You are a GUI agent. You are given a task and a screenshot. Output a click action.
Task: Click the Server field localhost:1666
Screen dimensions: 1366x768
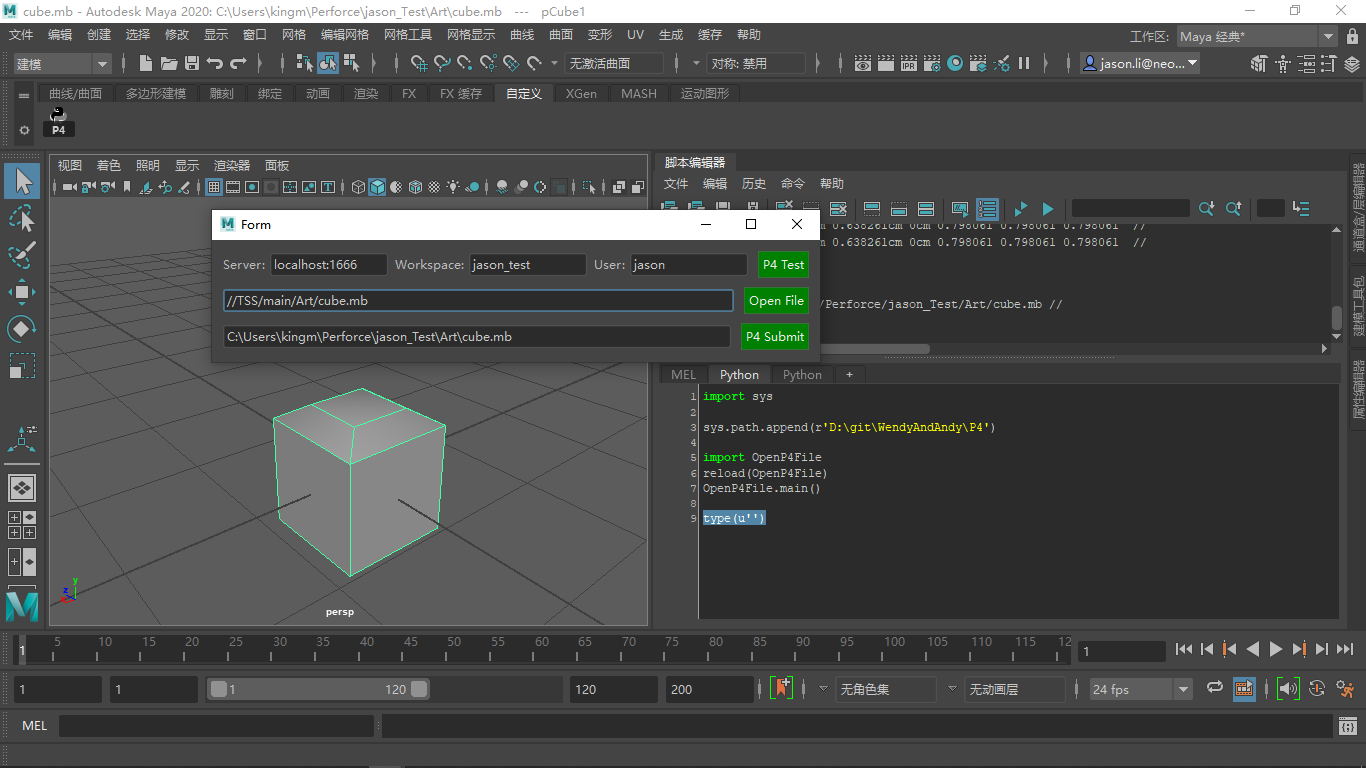tap(329, 265)
